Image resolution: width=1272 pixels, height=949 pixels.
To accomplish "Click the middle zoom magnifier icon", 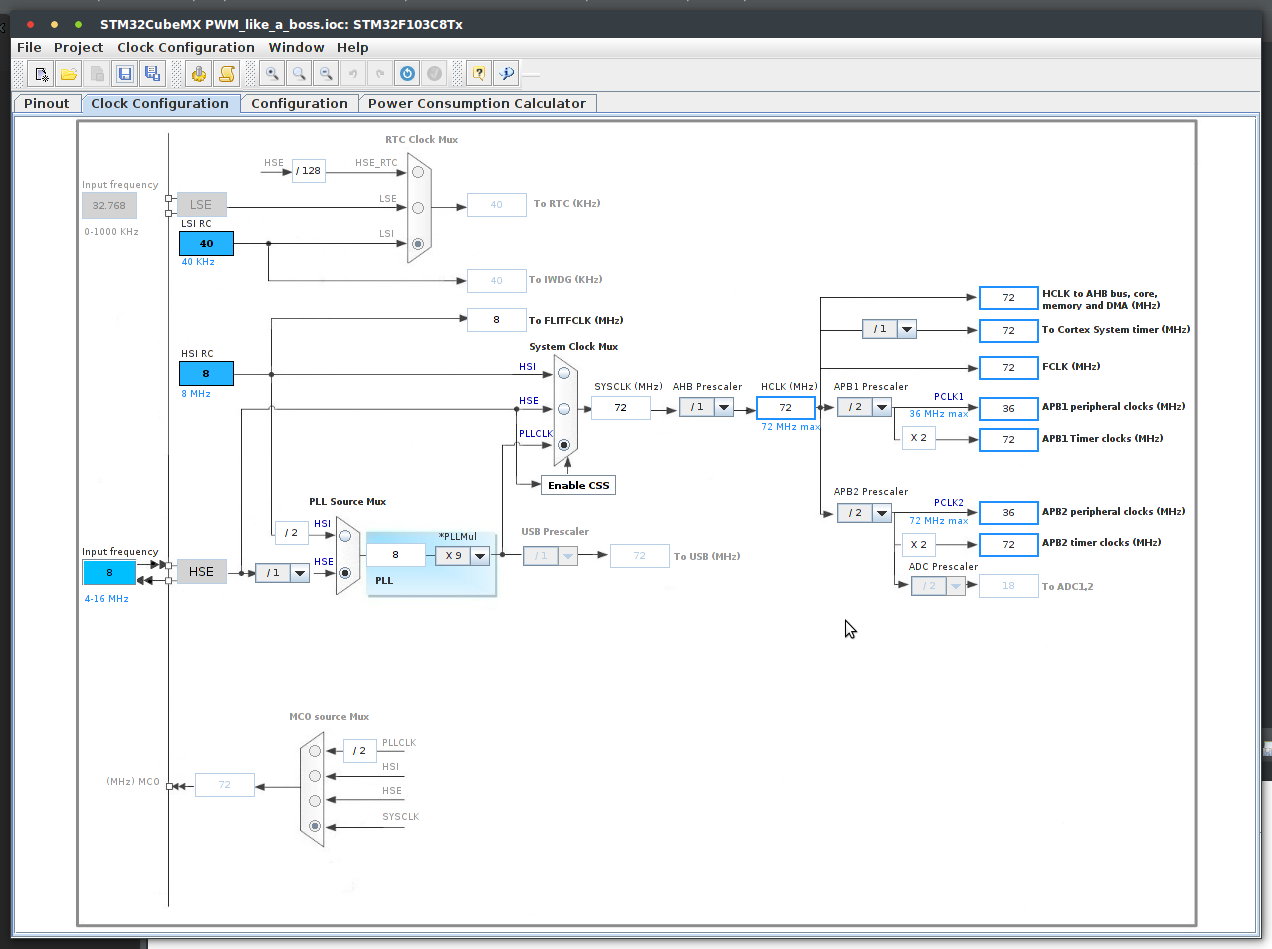I will click(298, 73).
